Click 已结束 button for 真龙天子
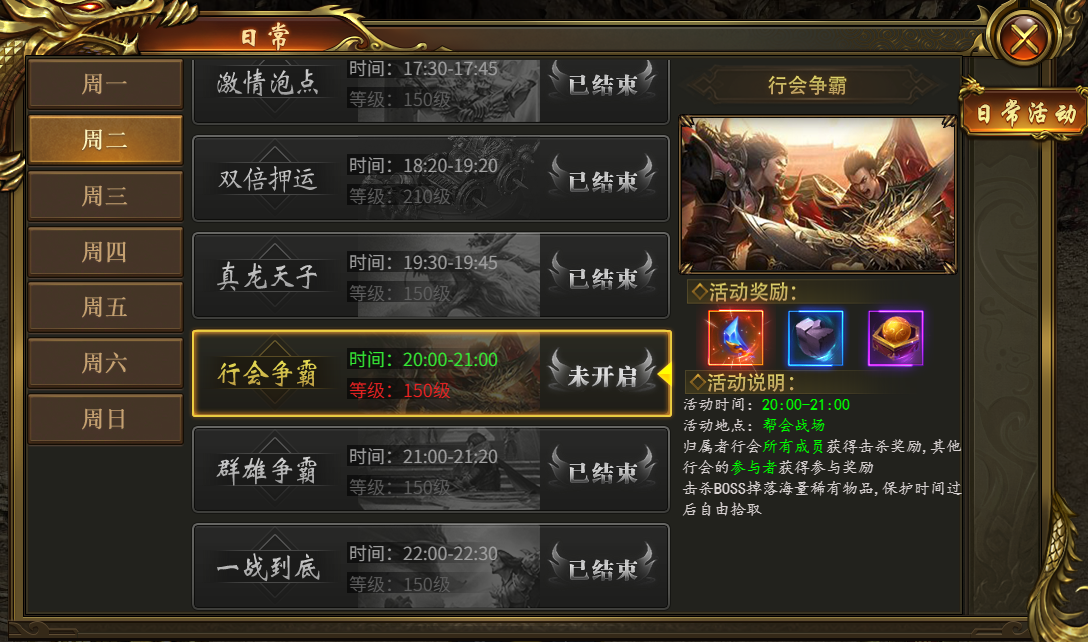The height and width of the screenshot is (642, 1088). pos(602,278)
